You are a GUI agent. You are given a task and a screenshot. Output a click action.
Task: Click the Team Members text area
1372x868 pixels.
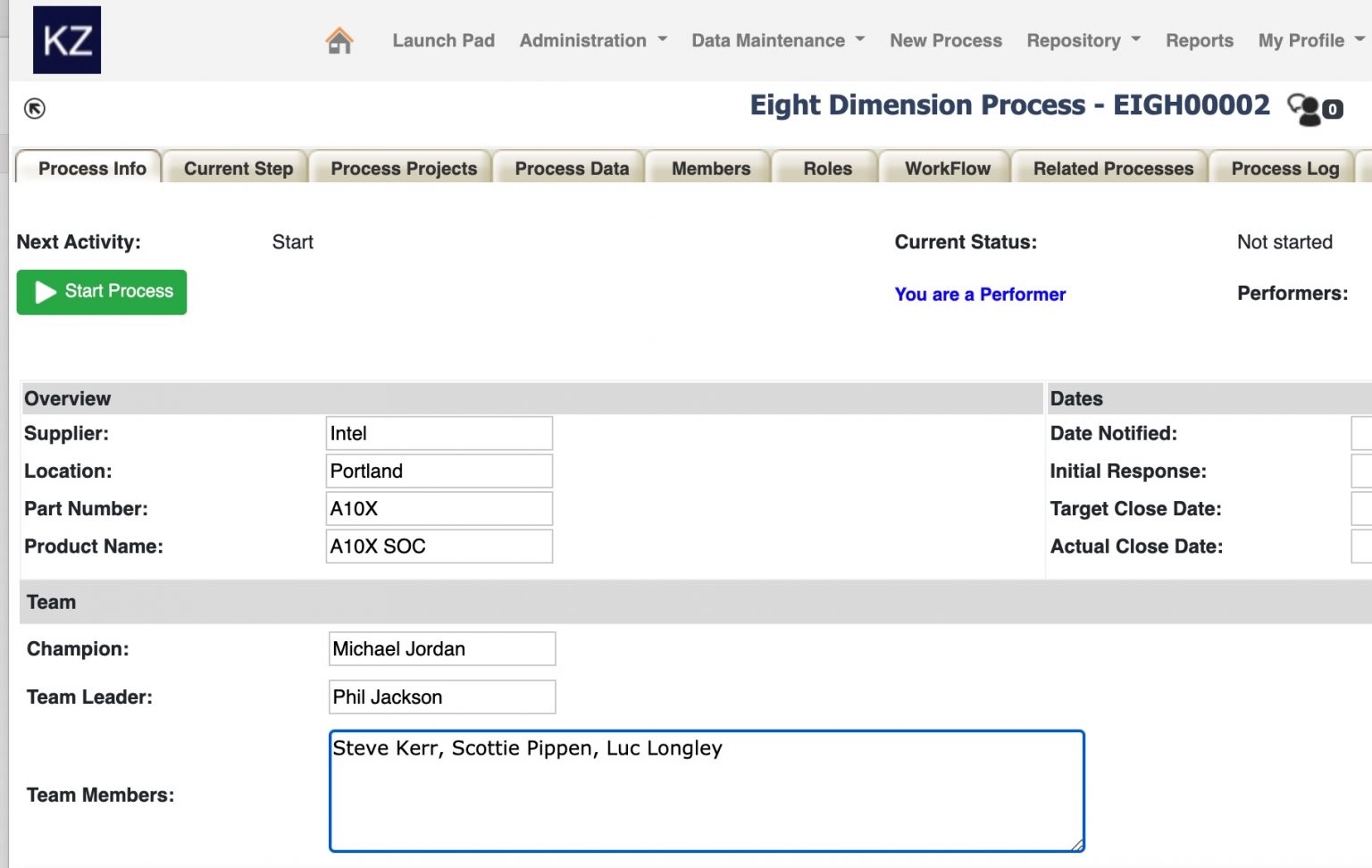(706, 790)
